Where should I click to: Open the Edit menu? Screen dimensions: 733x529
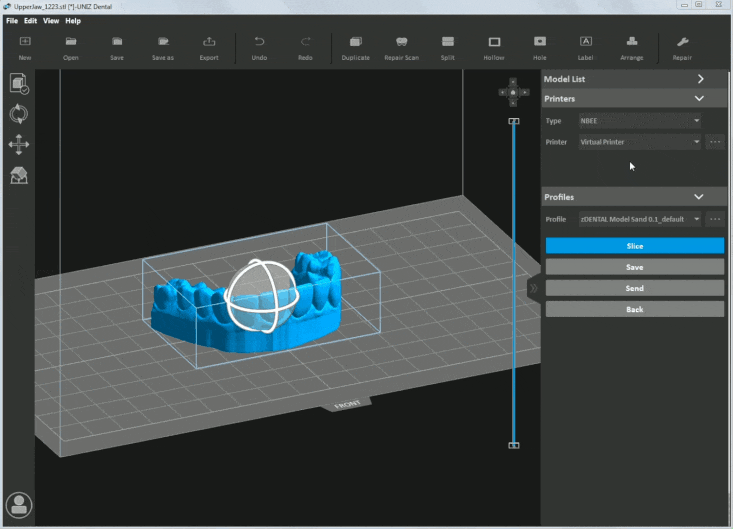point(31,21)
